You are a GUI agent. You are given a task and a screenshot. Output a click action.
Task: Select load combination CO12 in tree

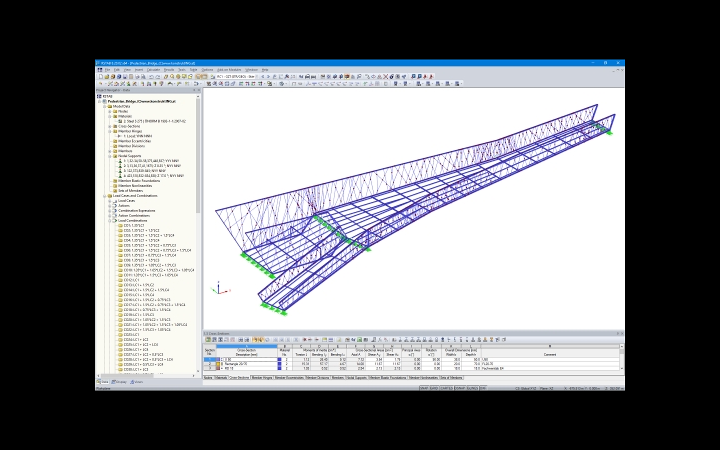[x=131, y=280]
